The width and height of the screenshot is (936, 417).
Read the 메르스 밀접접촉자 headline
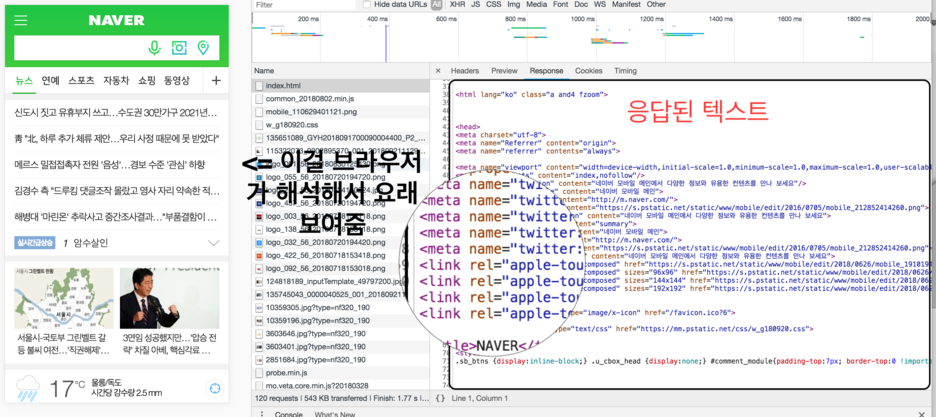109,165
